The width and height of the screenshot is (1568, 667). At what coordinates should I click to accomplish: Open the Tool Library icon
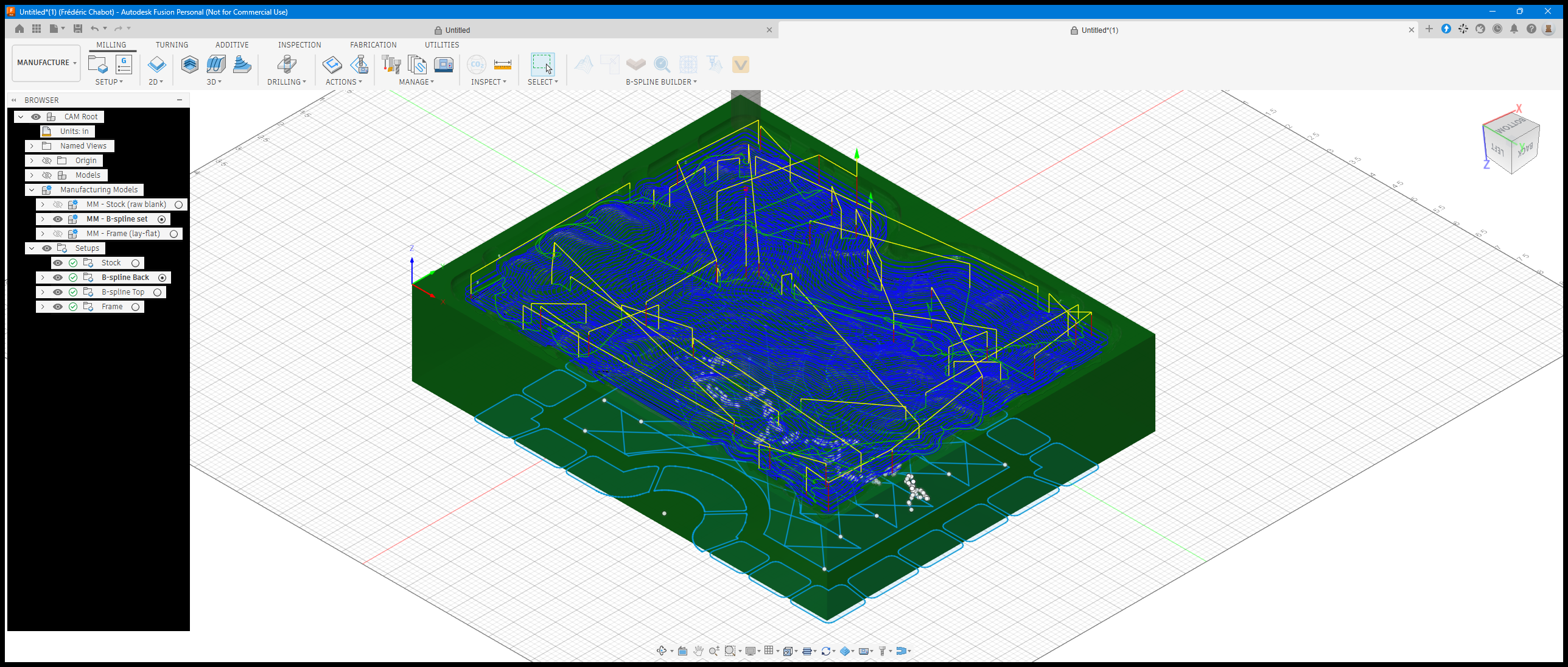pos(391,64)
